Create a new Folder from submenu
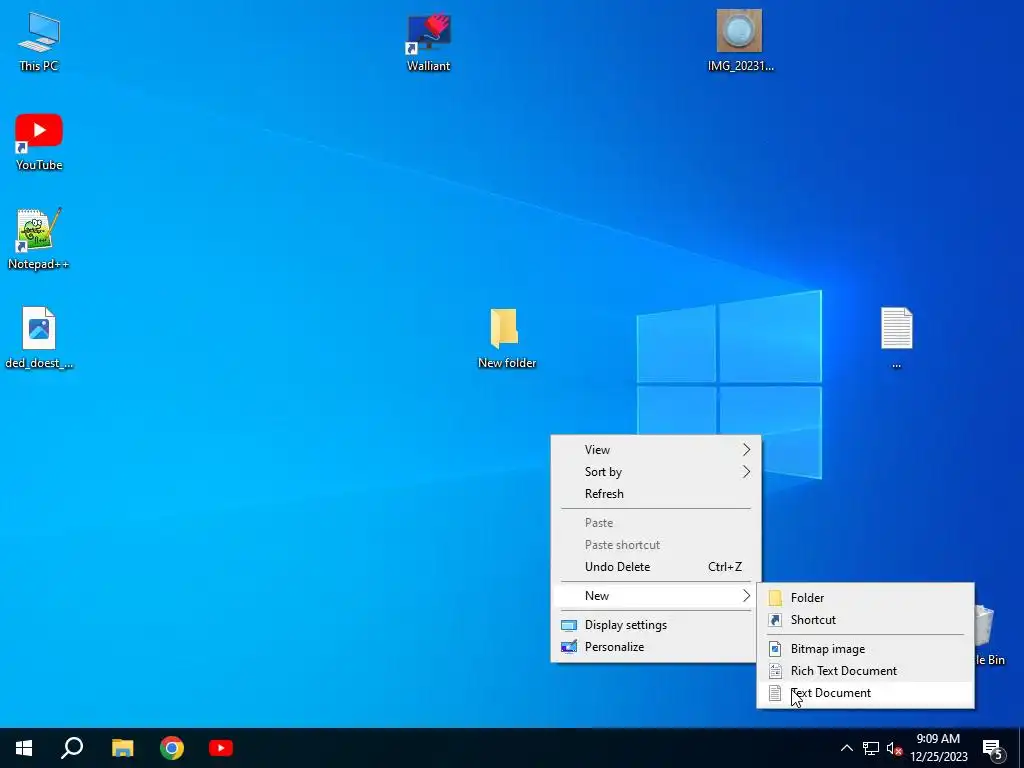Screen dimensions: 1024x768 coord(865,598)
